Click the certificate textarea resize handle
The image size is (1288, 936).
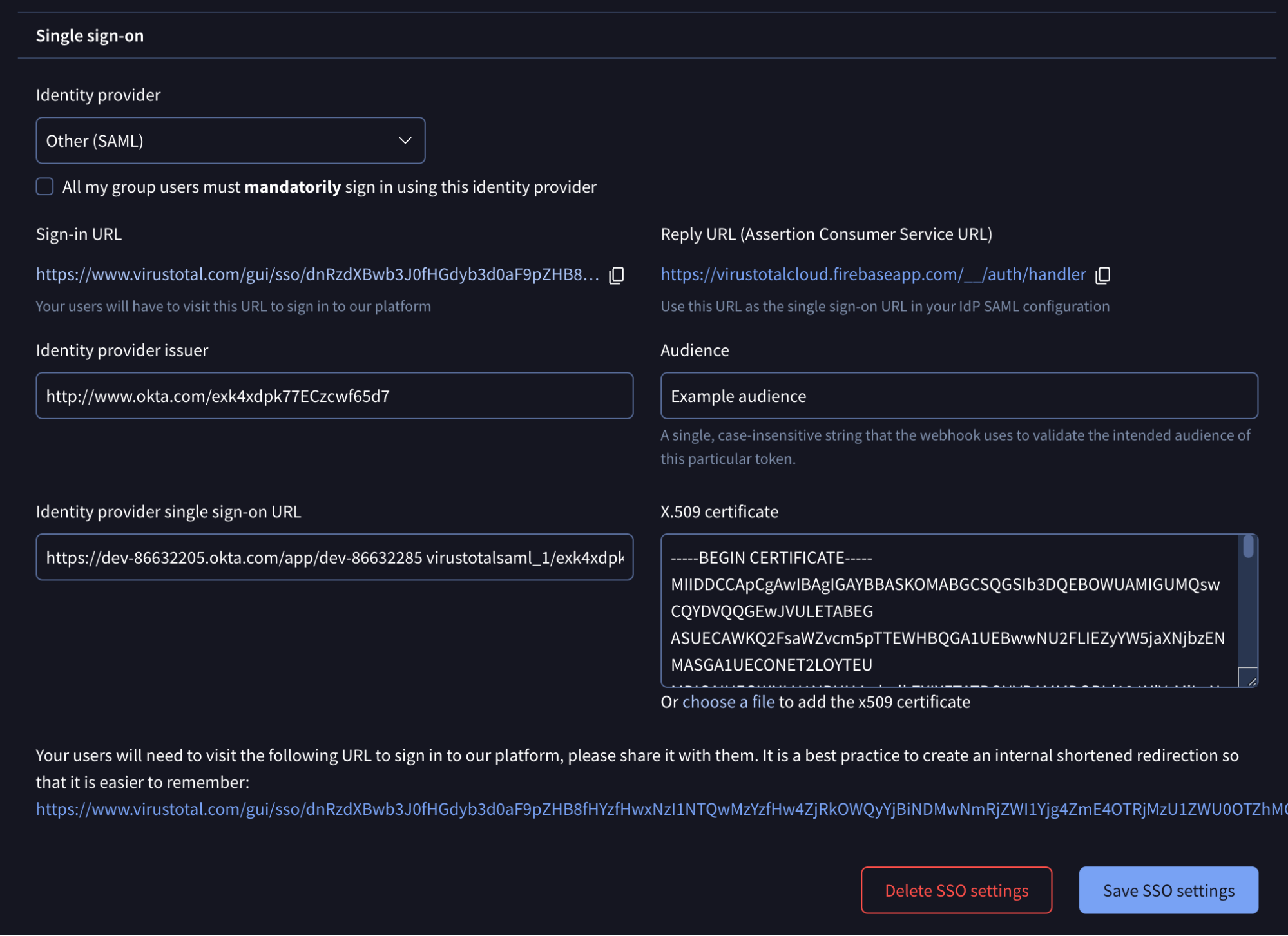click(x=1249, y=678)
